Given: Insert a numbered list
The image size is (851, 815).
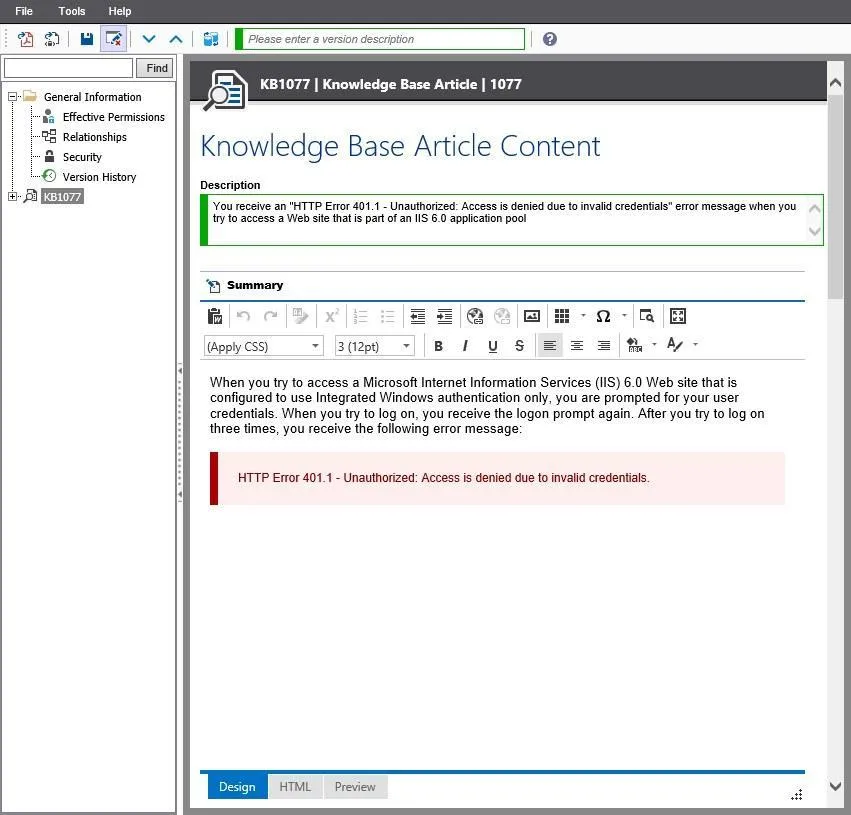Looking at the screenshot, I should 360,316.
